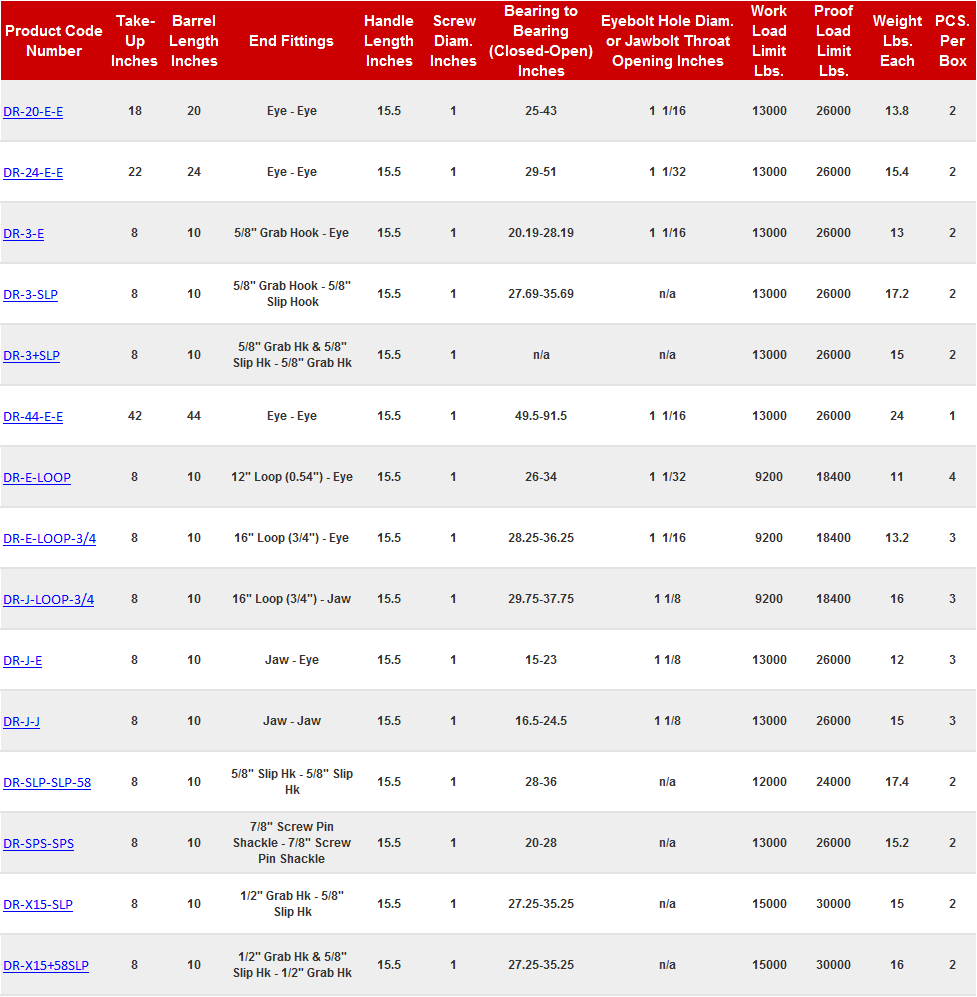Click the Weight Lbs. Each column header
Image resolution: width=977 pixels, height=997 pixels.
point(897,41)
